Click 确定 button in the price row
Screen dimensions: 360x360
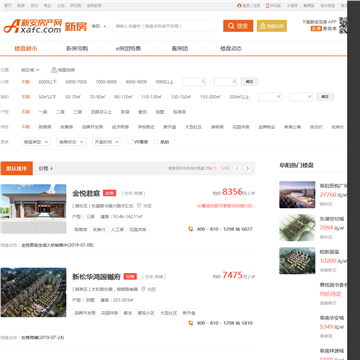click(x=249, y=82)
